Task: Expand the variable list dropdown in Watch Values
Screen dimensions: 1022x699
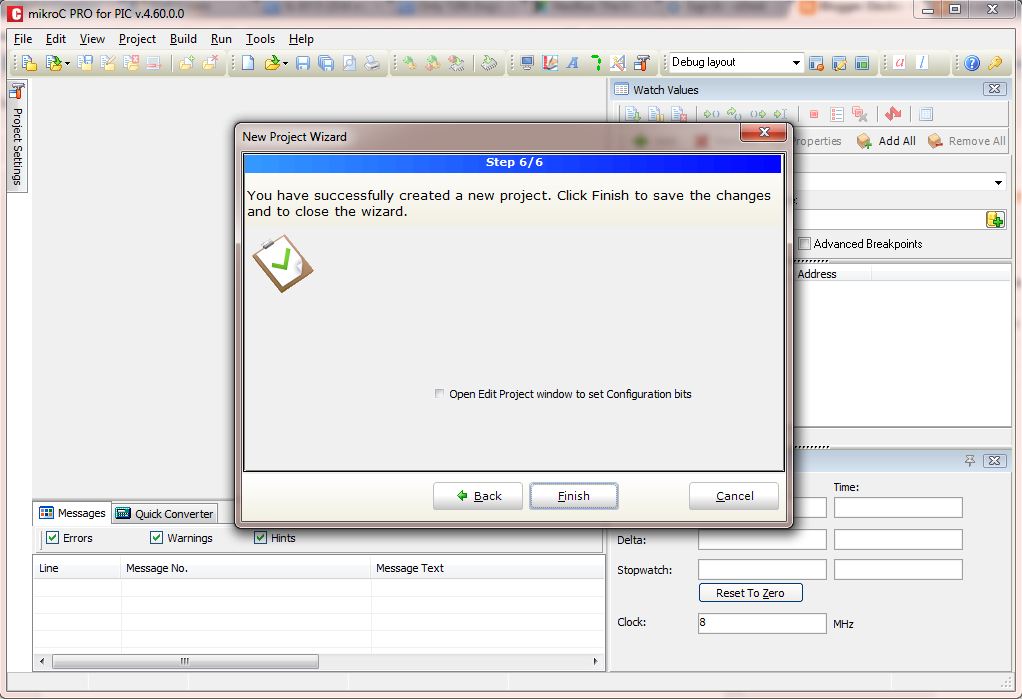Action: 998,183
